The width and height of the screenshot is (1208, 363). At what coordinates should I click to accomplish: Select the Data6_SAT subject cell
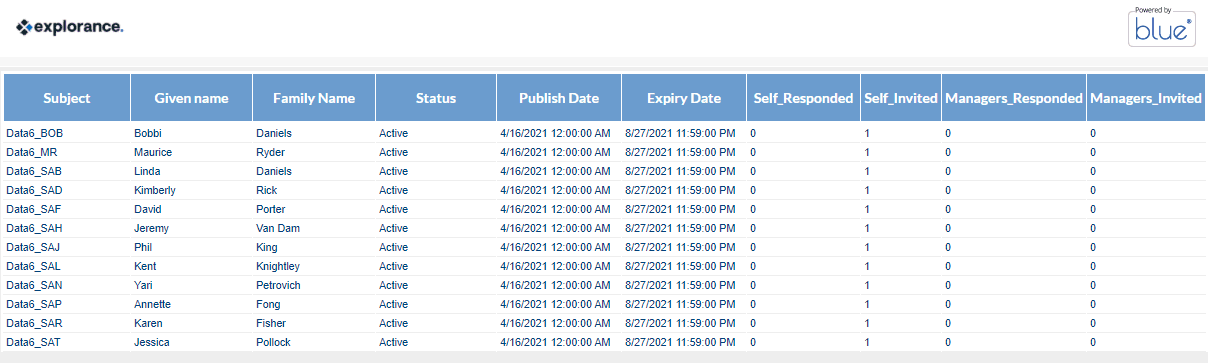pyautogui.click(x=34, y=342)
